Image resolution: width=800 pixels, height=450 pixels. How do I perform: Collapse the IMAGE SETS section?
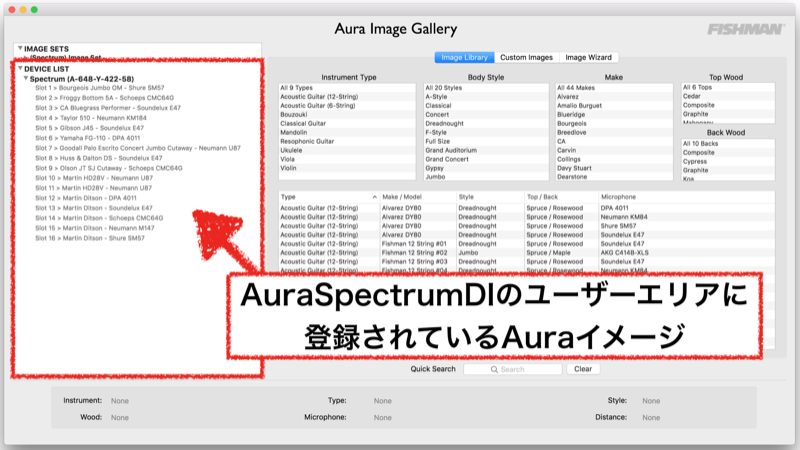(20, 48)
